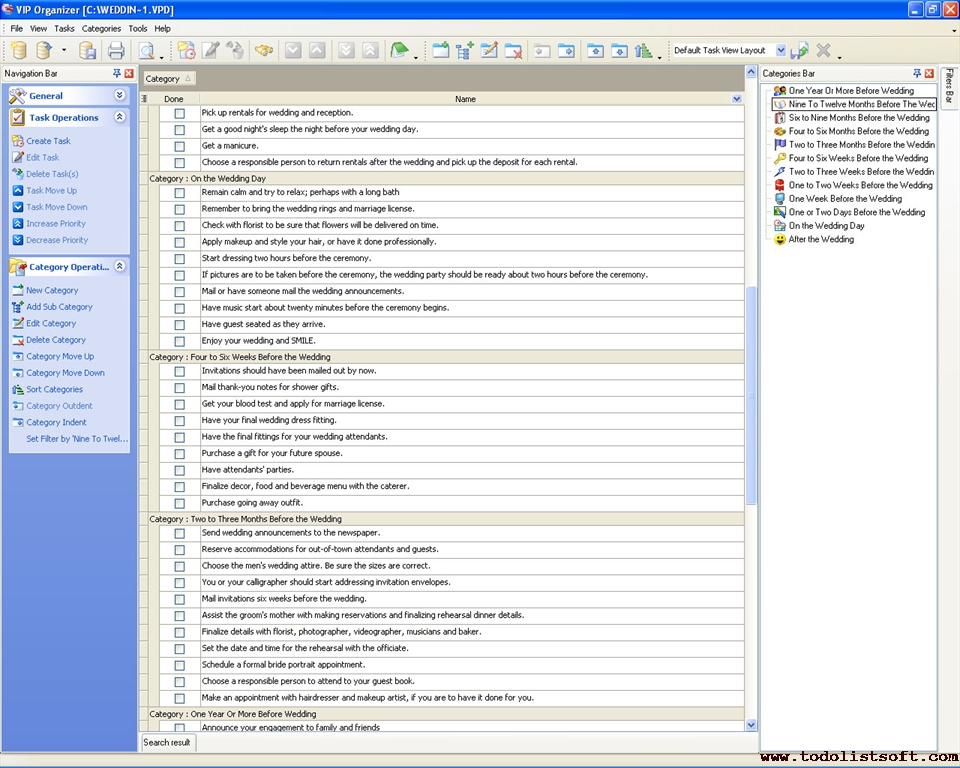Open the Default Task View Layout dropdown
Image resolution: width=960 pixels, height=768 pixels.
click(781, 50)
